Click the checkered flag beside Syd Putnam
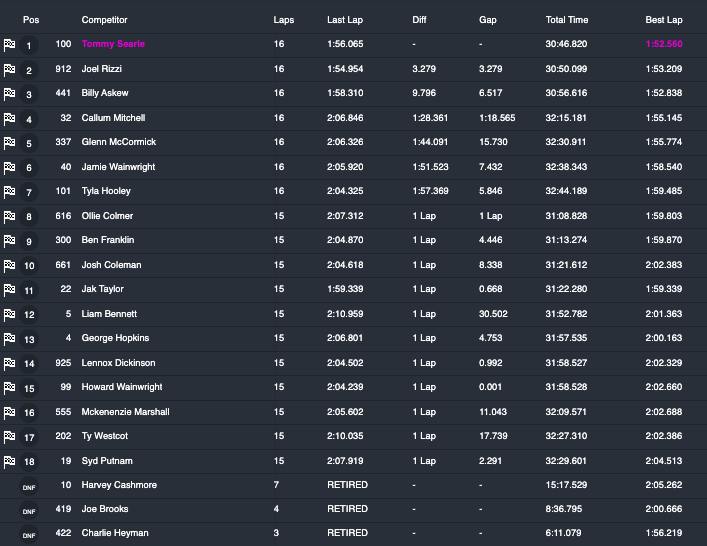The image size is (707, 546). click(9, 461)
